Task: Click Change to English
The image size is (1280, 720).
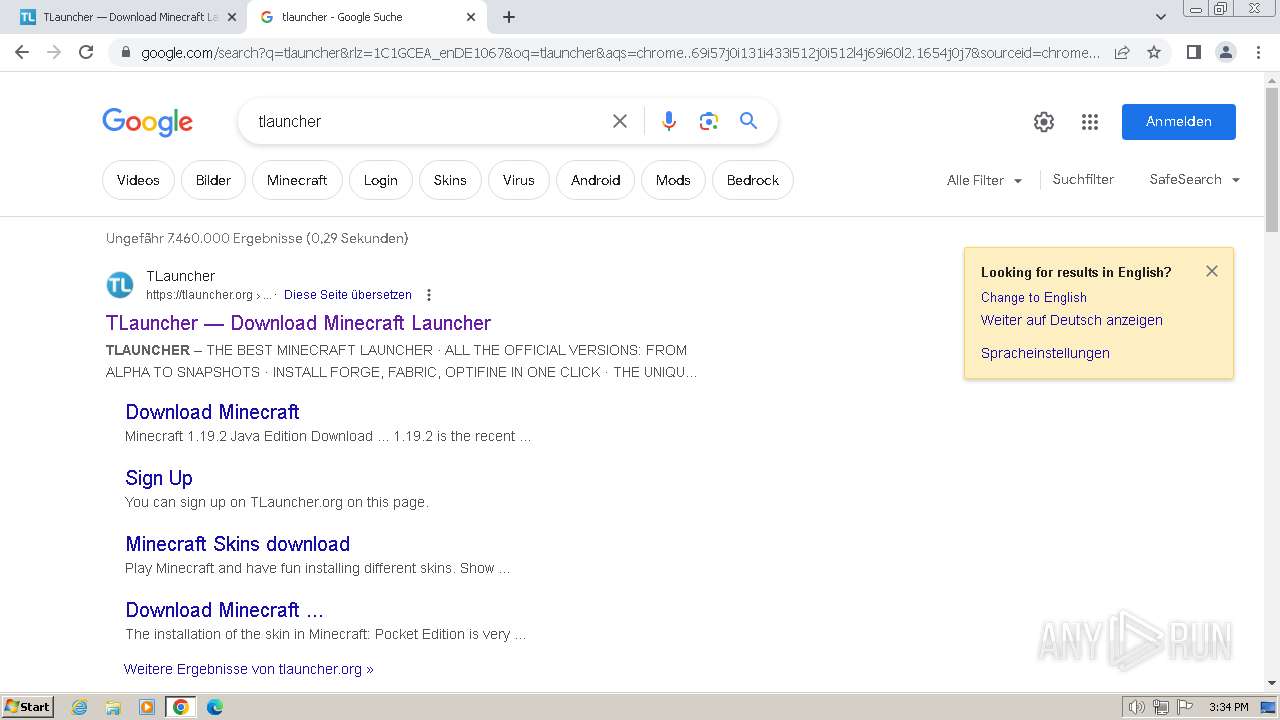Action: point(1034,297)
